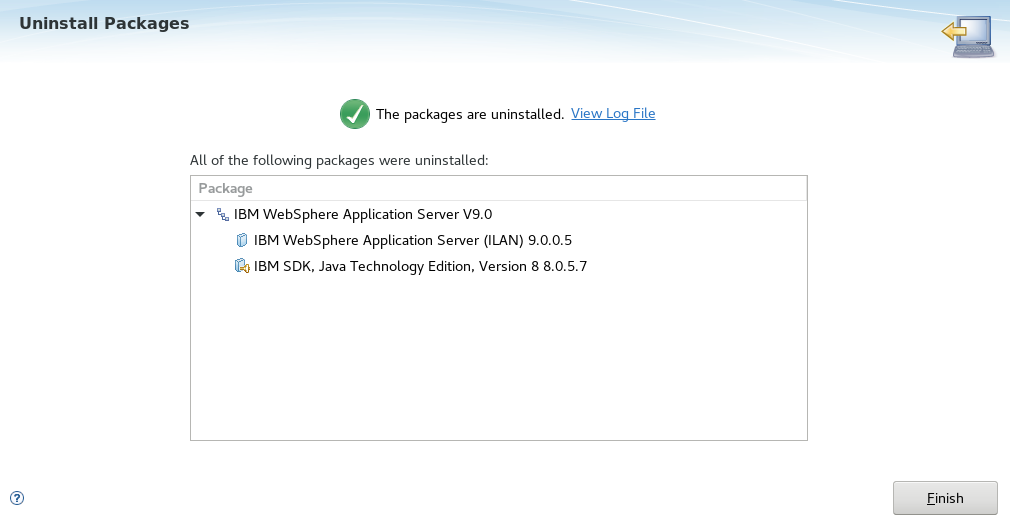Select IBM WebSphere Application Server (ILAN) entry
The image size is (1010, 525).
coord(412,240)
